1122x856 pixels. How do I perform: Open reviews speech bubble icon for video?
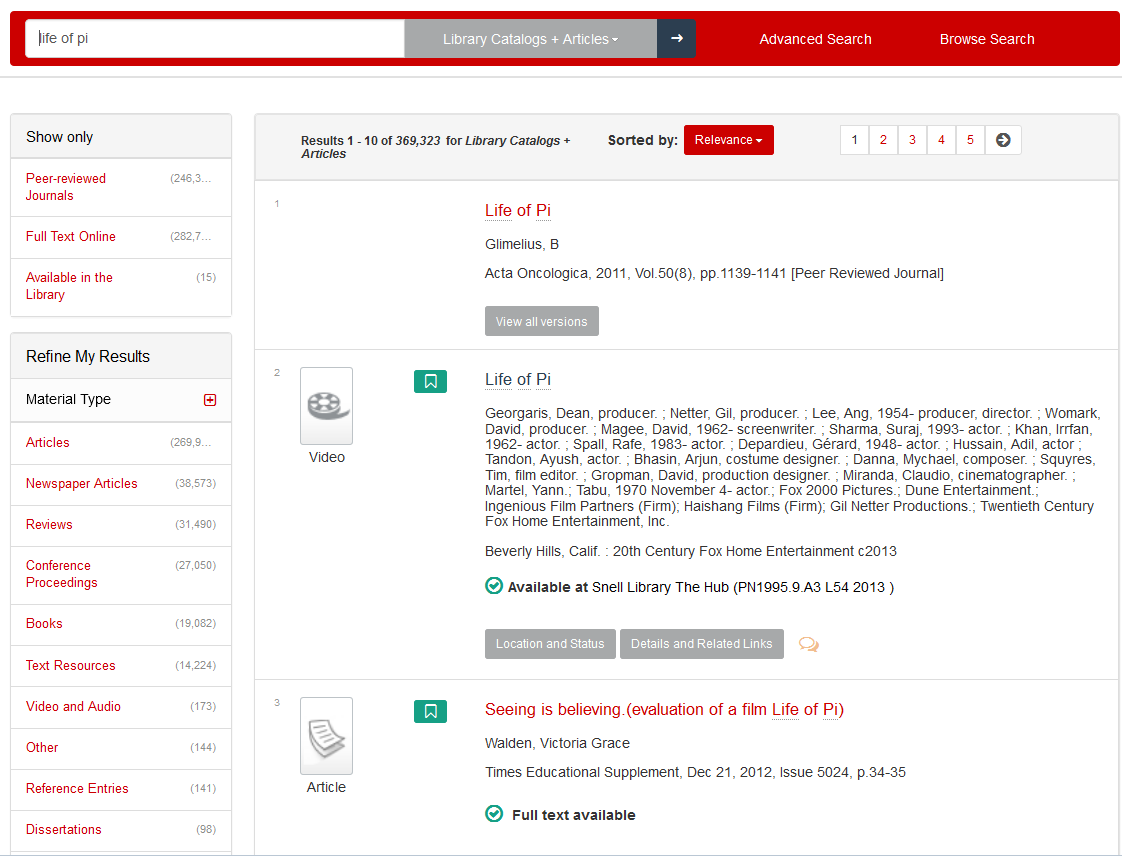(809, 644)
